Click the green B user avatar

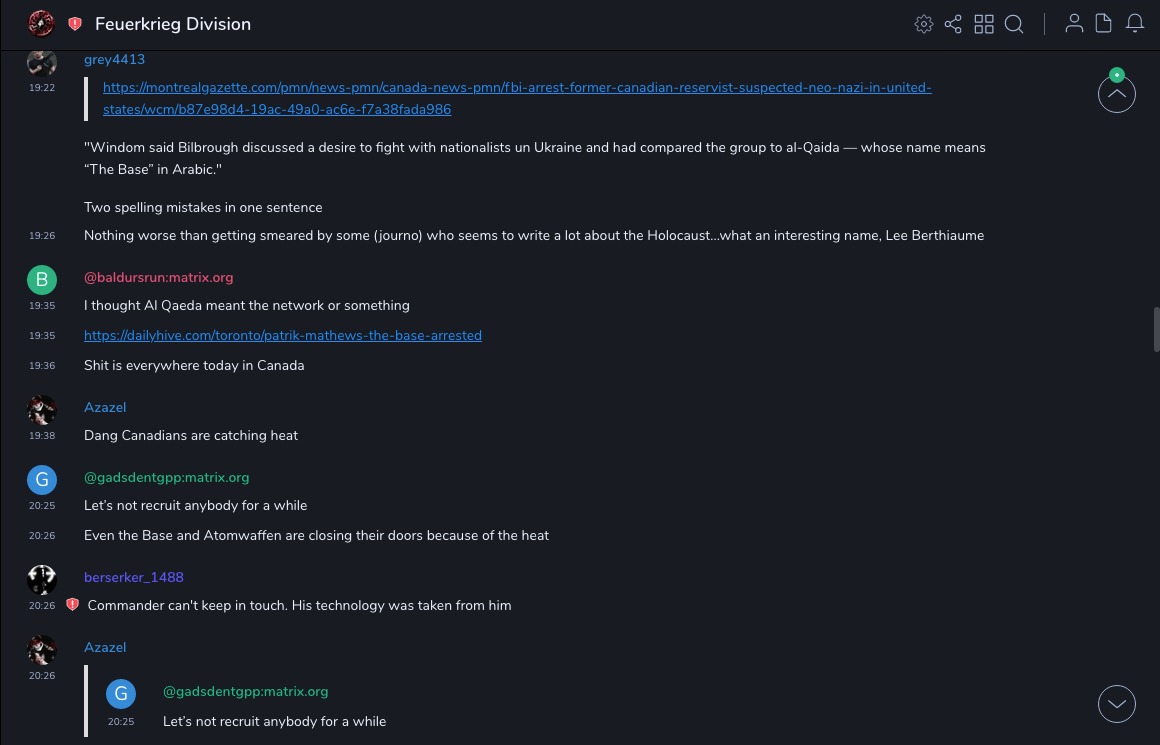click(x=42, y=279)
